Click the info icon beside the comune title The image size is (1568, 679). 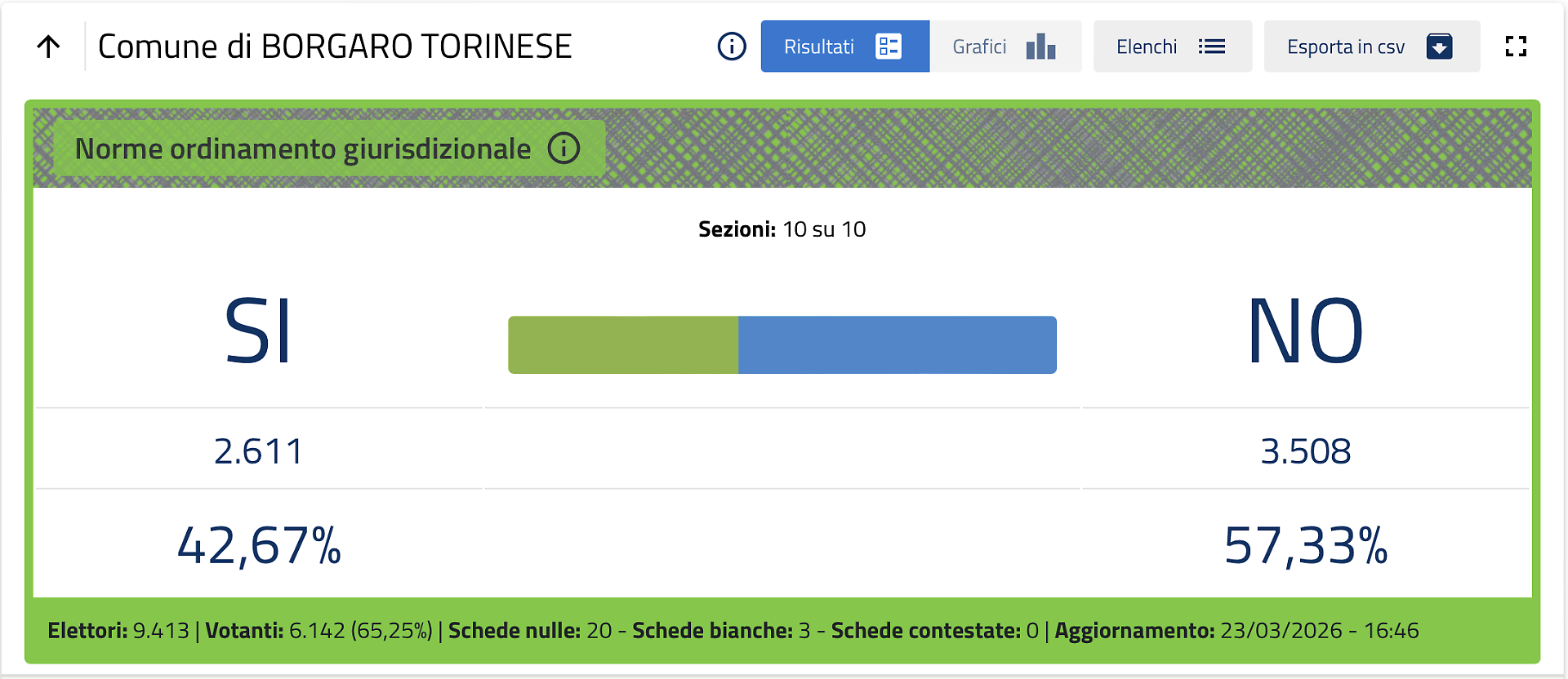point(732,47)
